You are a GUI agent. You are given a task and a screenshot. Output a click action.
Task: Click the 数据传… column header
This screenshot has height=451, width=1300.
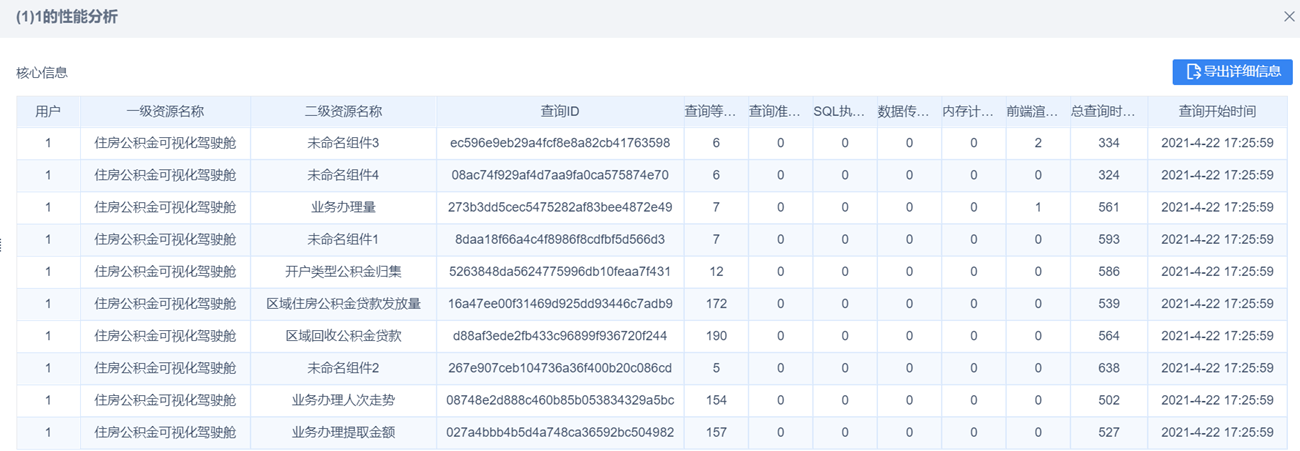909,112
